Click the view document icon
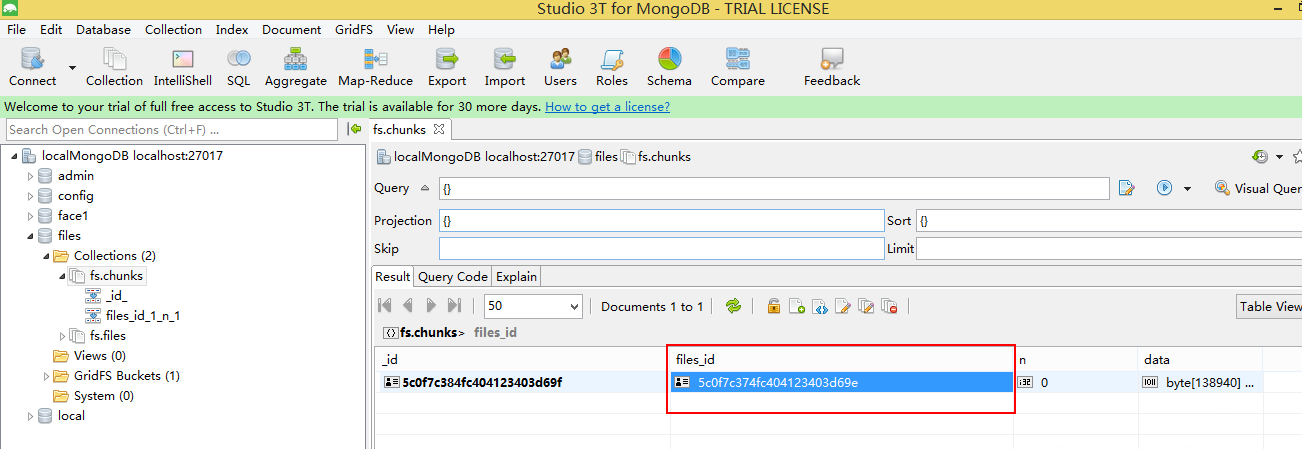 (819, 306)
